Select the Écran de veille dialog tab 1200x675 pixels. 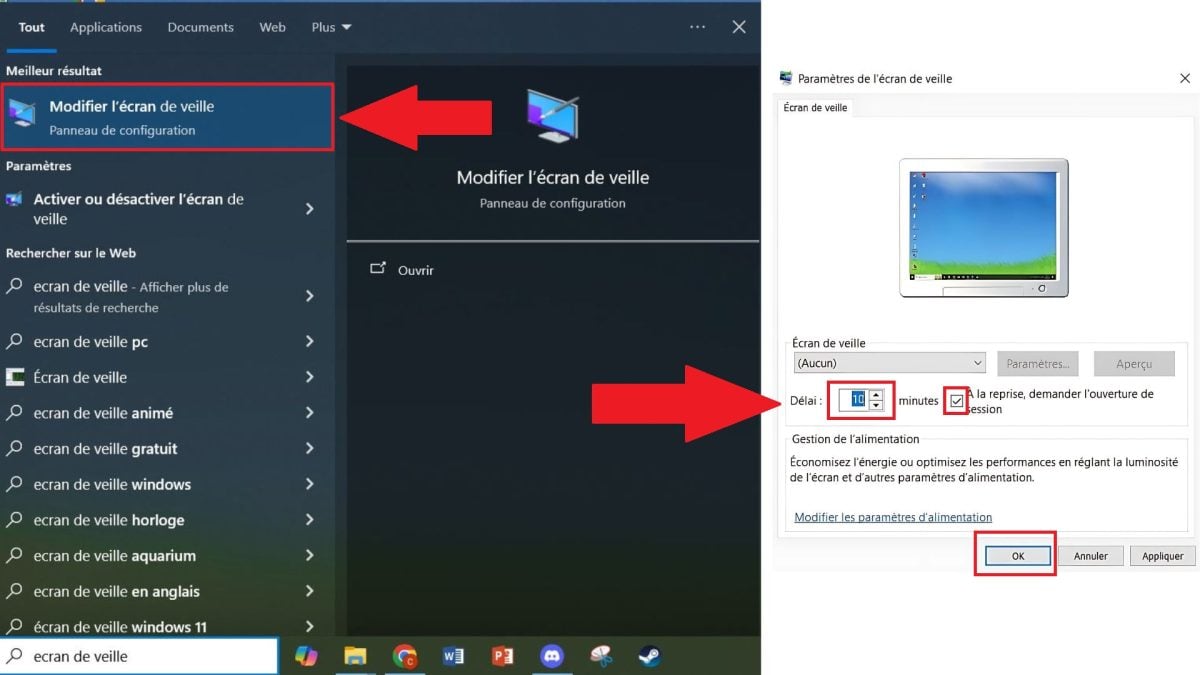815,107
